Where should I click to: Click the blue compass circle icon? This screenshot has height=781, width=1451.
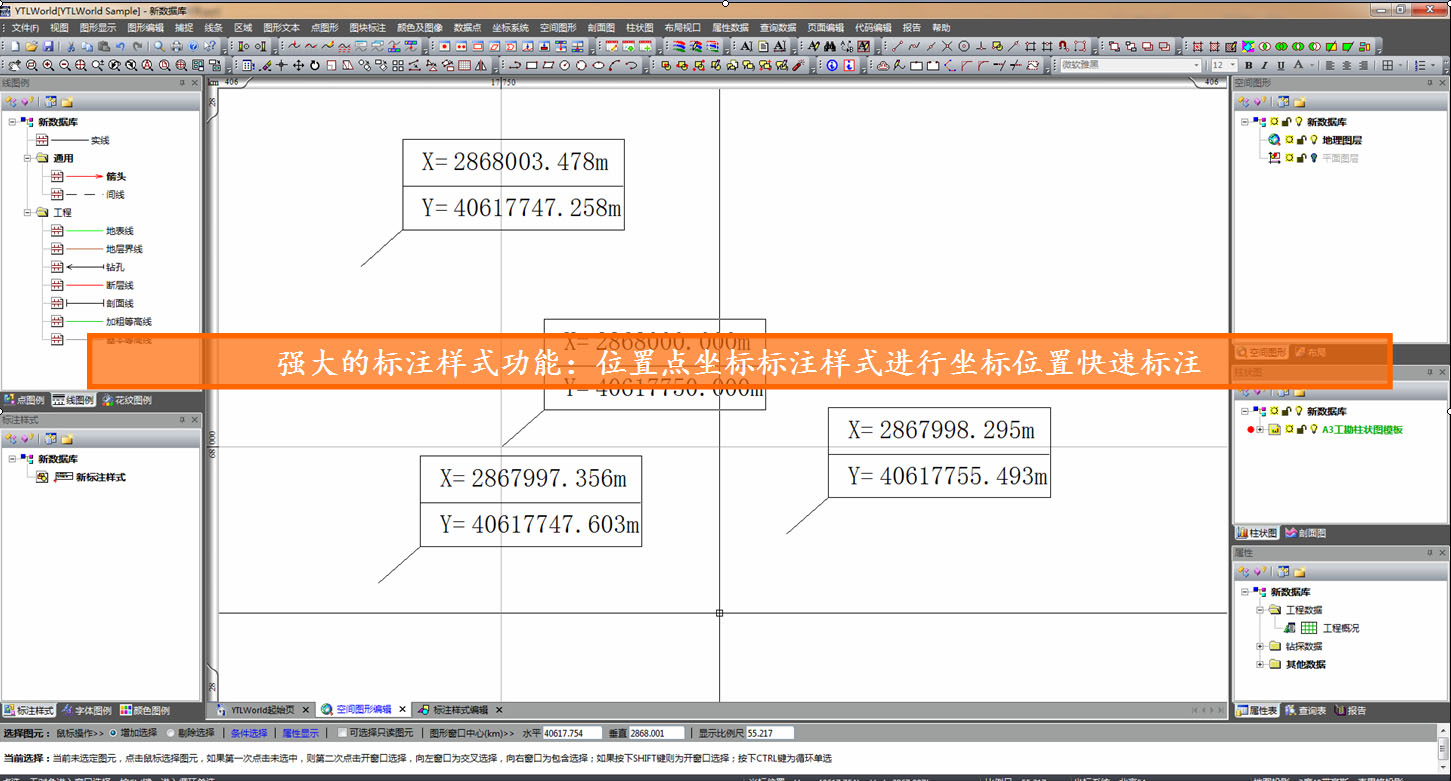click(832, 65)
